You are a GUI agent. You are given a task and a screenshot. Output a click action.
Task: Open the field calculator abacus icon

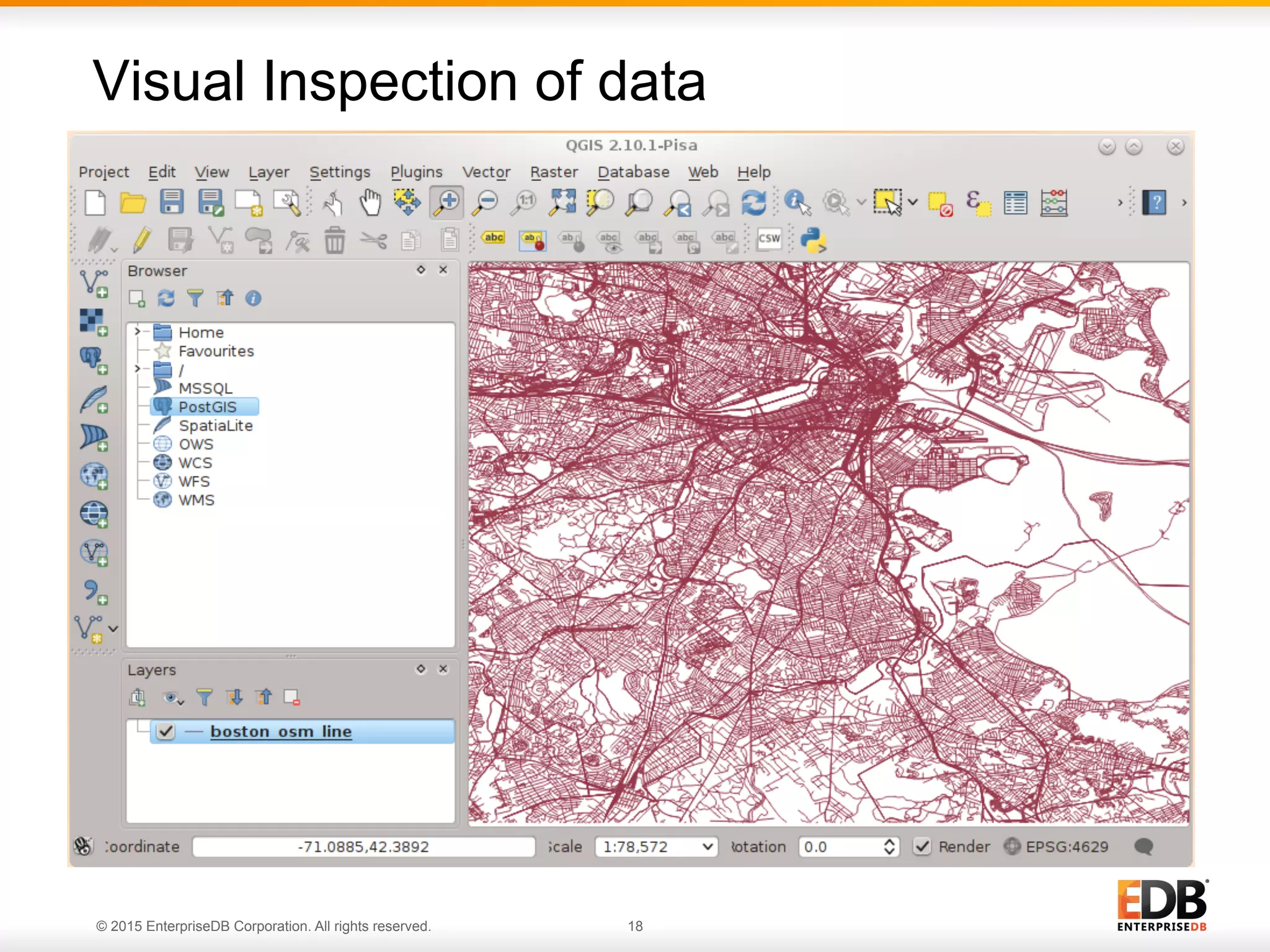[x=1054, y=203]
